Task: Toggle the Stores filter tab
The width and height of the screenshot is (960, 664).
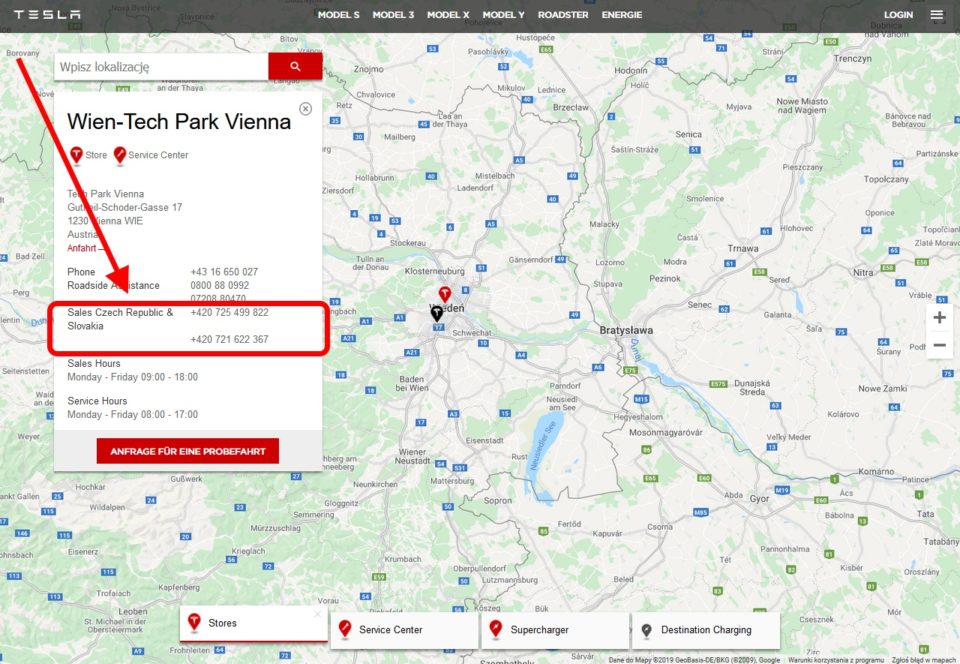Action: tap(253, 624)
